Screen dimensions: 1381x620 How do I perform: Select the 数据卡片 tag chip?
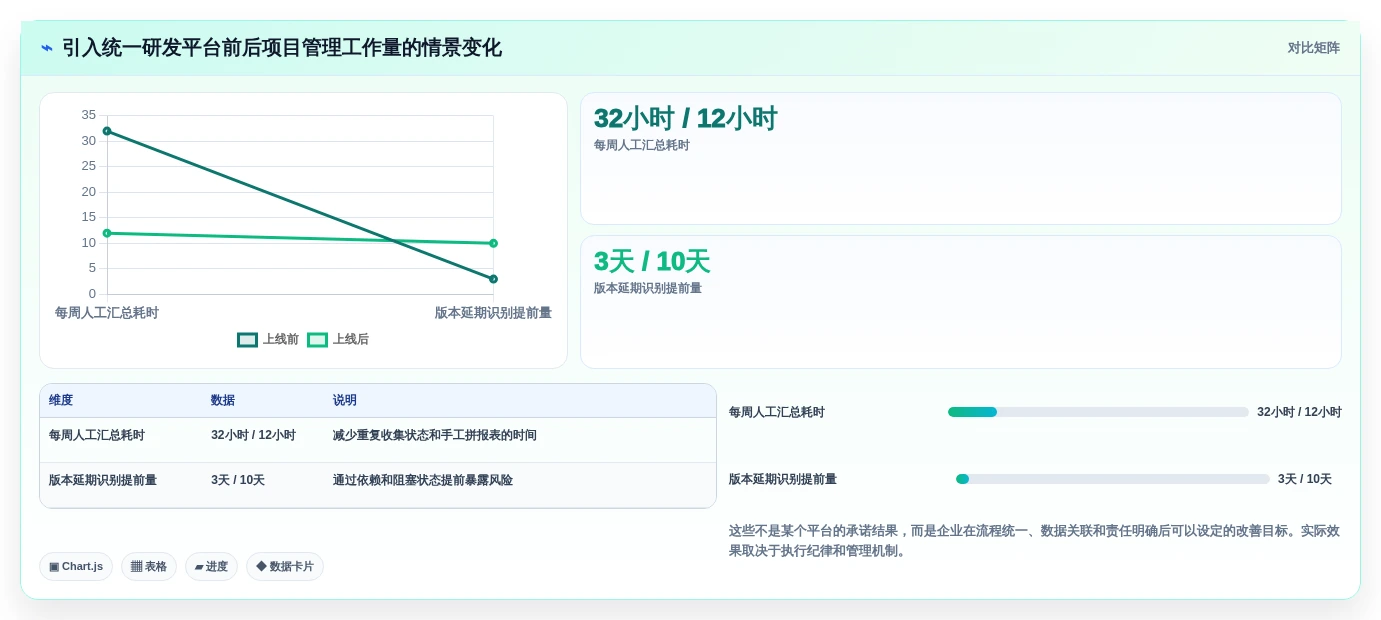285,567
